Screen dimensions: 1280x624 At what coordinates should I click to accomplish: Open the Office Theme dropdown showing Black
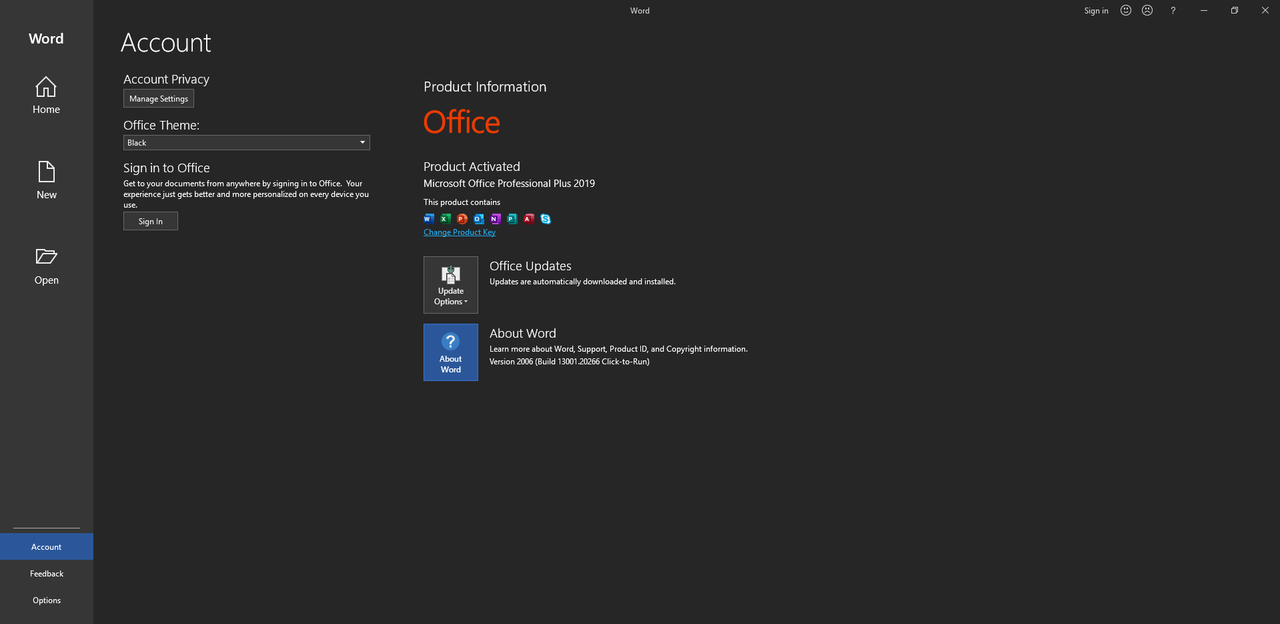246,143
